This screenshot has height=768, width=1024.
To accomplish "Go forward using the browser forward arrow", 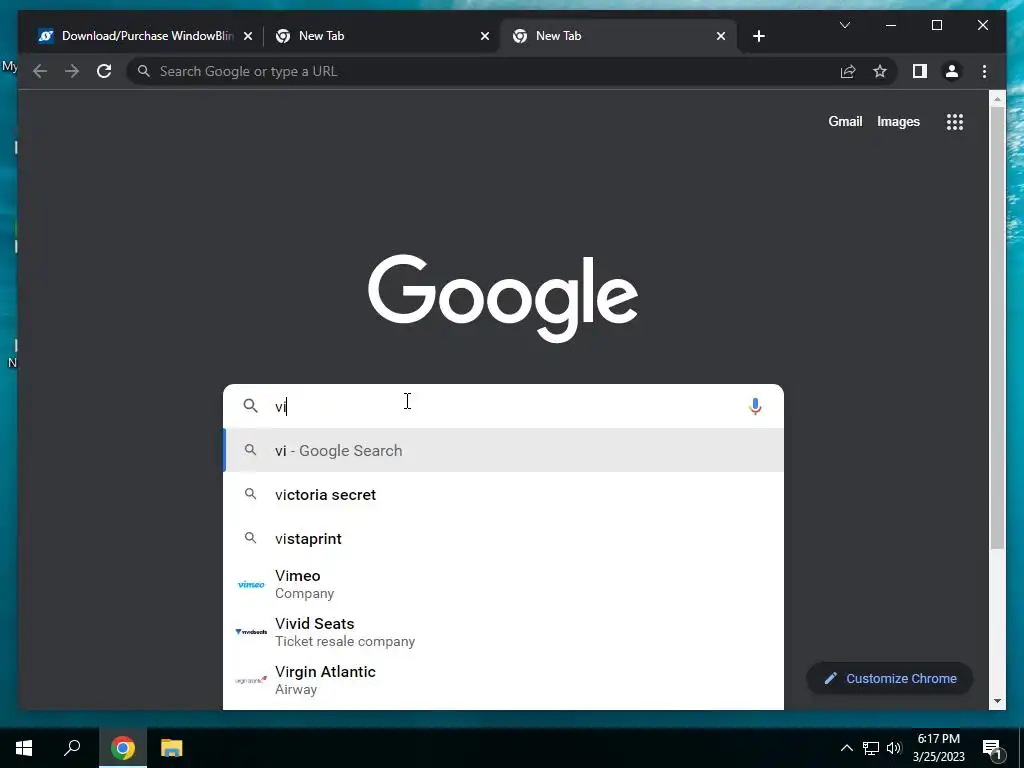I will click(x=72, y=71).
